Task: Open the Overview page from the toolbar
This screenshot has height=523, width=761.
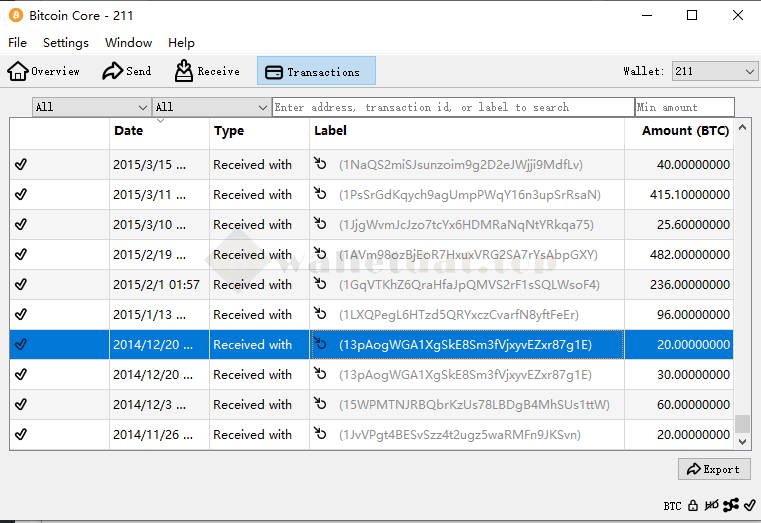Action: [44, 71]
